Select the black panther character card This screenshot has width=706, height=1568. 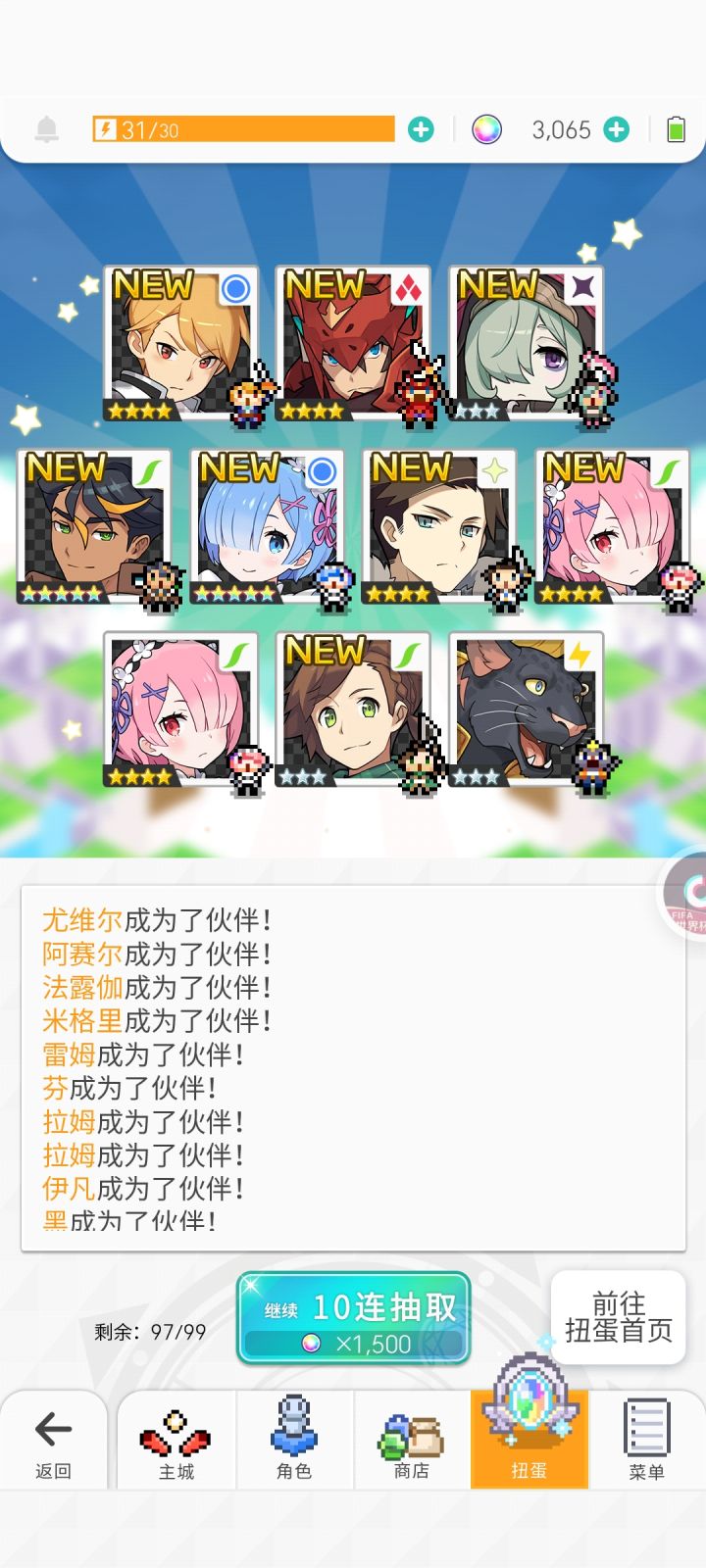point(527,710)
